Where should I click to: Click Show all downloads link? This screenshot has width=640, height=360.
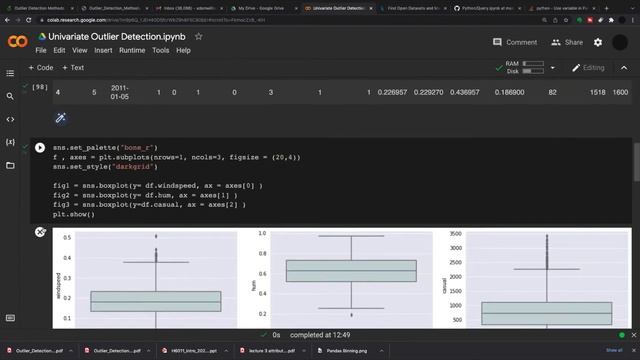pos(614,350)
